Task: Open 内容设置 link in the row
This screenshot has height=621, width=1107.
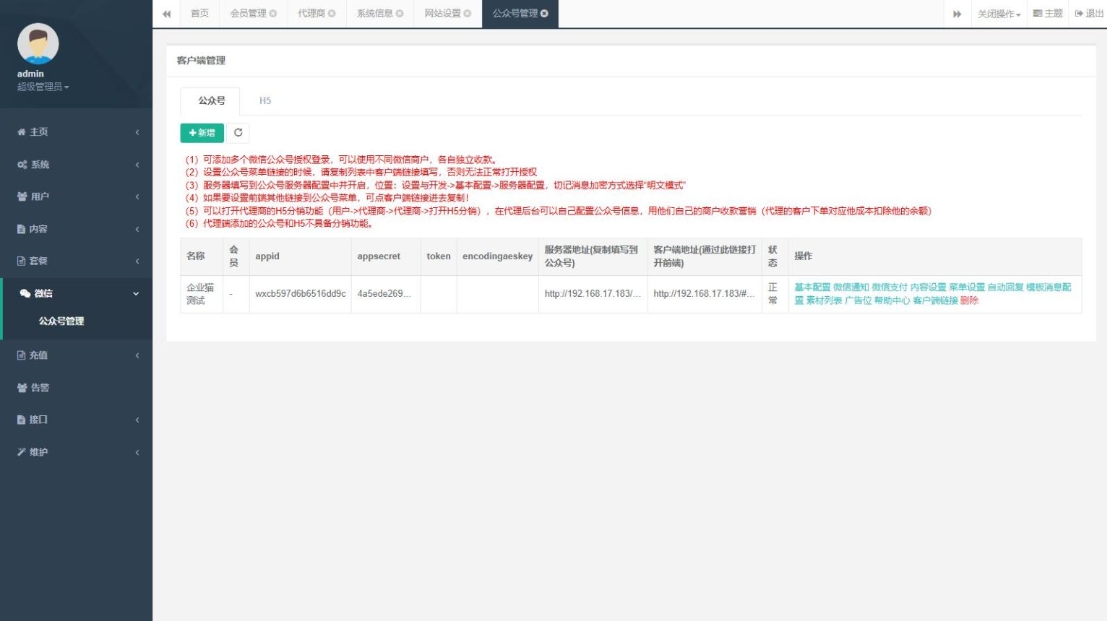Action: (x=928, y=287)
